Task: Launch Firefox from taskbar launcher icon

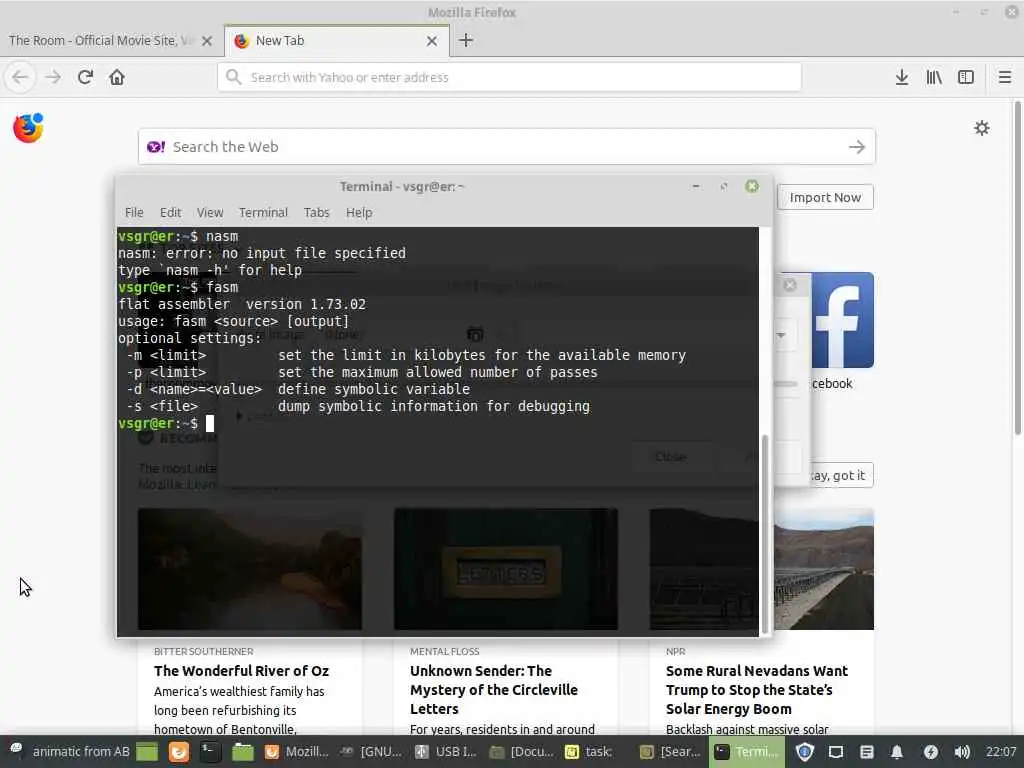Action: point(178,752)
